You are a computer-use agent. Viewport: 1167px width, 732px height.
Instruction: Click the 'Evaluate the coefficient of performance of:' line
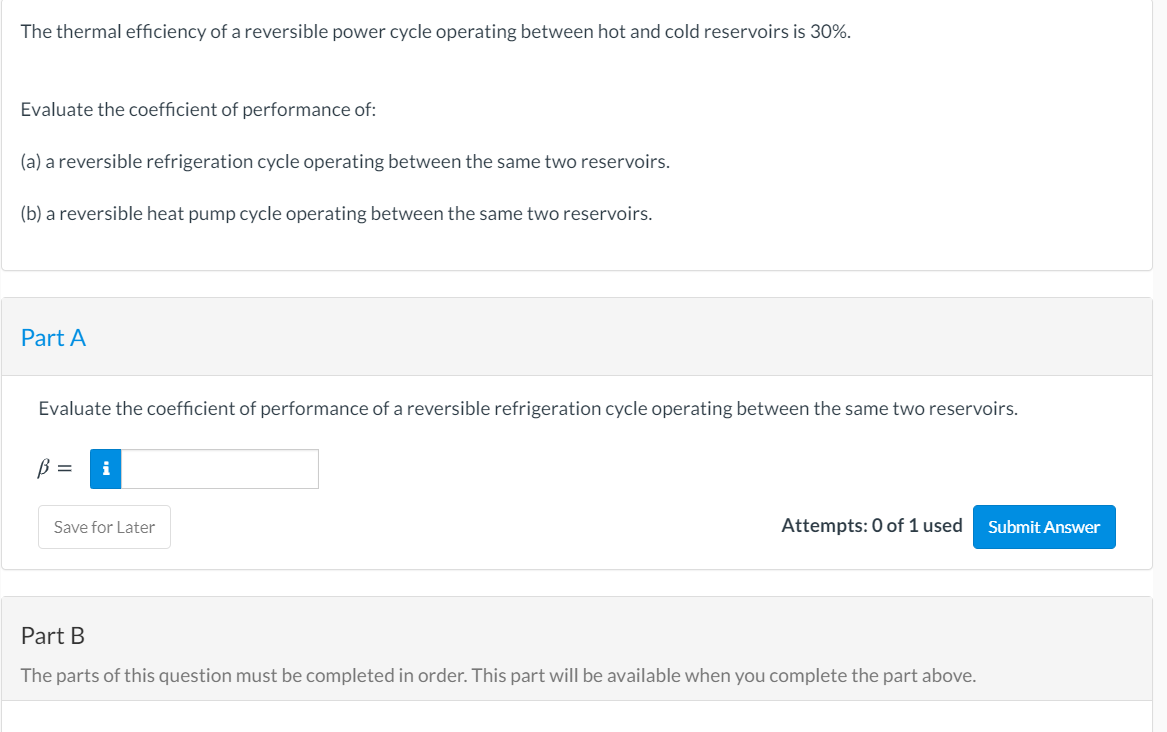tap(198, 109)
